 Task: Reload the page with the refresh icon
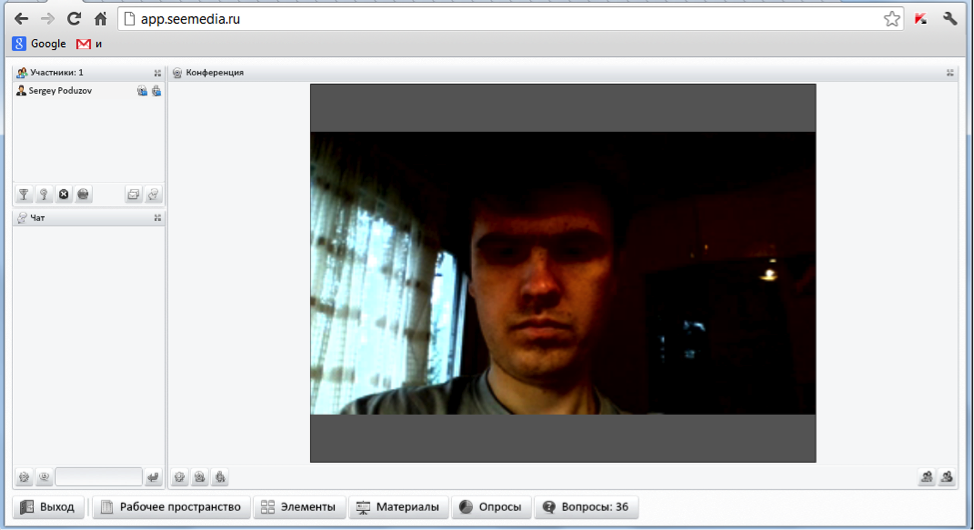click(74, 19)
